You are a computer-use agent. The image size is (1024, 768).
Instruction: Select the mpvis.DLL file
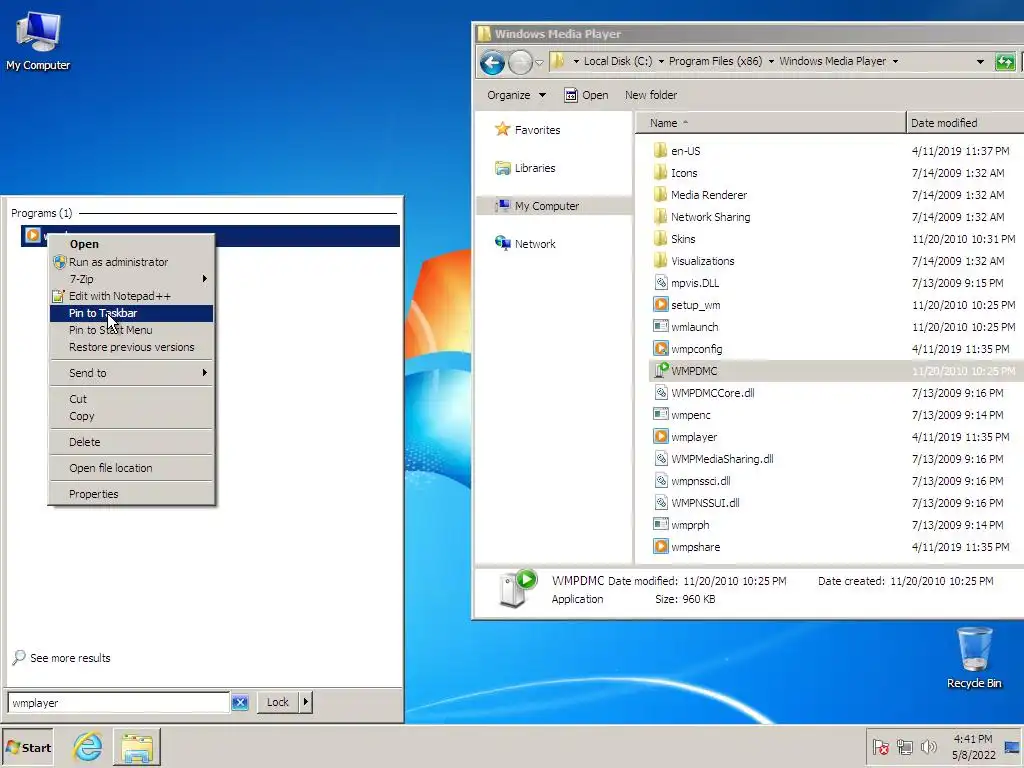(694, 283)
